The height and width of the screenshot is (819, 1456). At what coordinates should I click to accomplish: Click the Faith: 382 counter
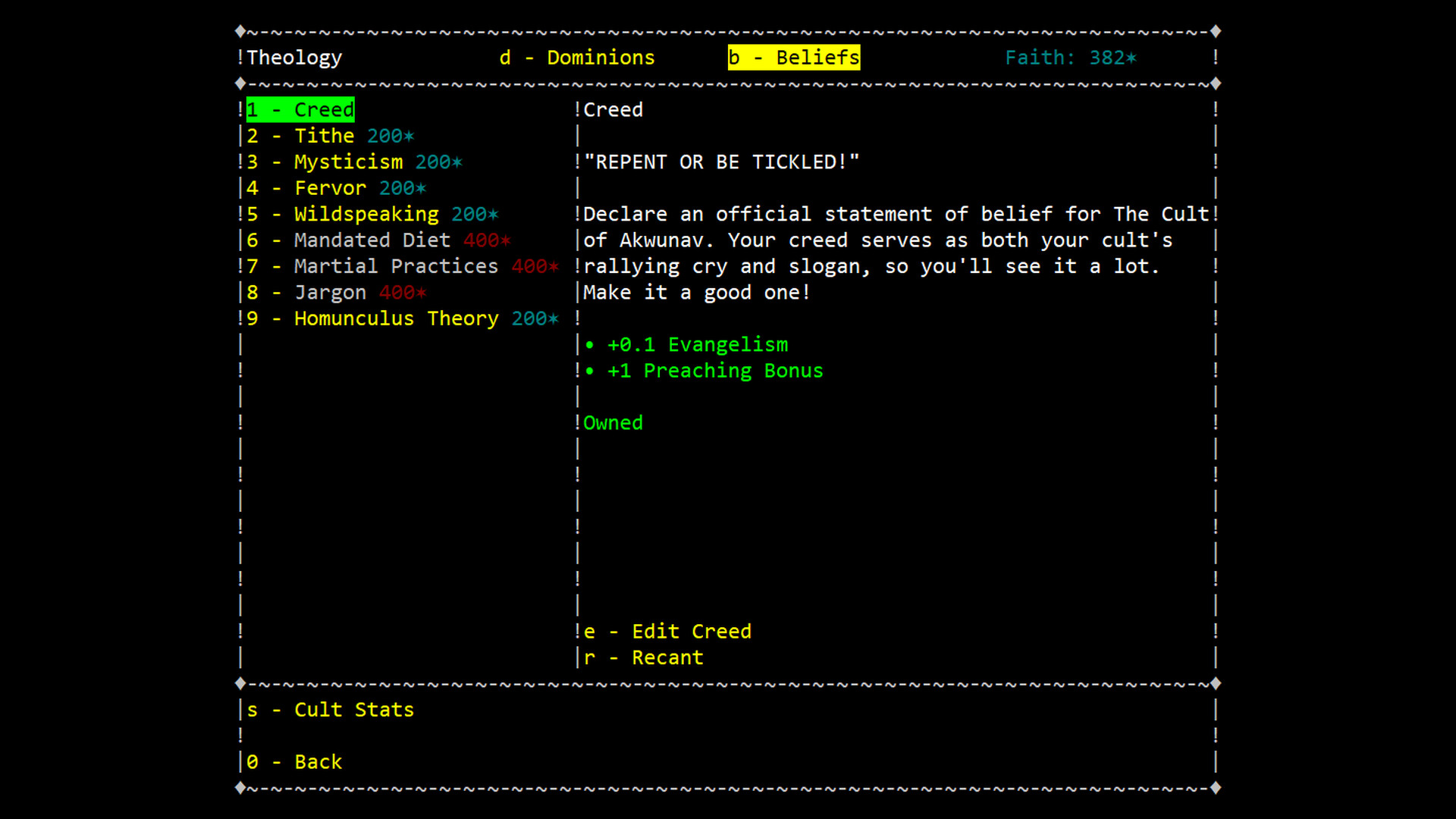pos(1071,58)
